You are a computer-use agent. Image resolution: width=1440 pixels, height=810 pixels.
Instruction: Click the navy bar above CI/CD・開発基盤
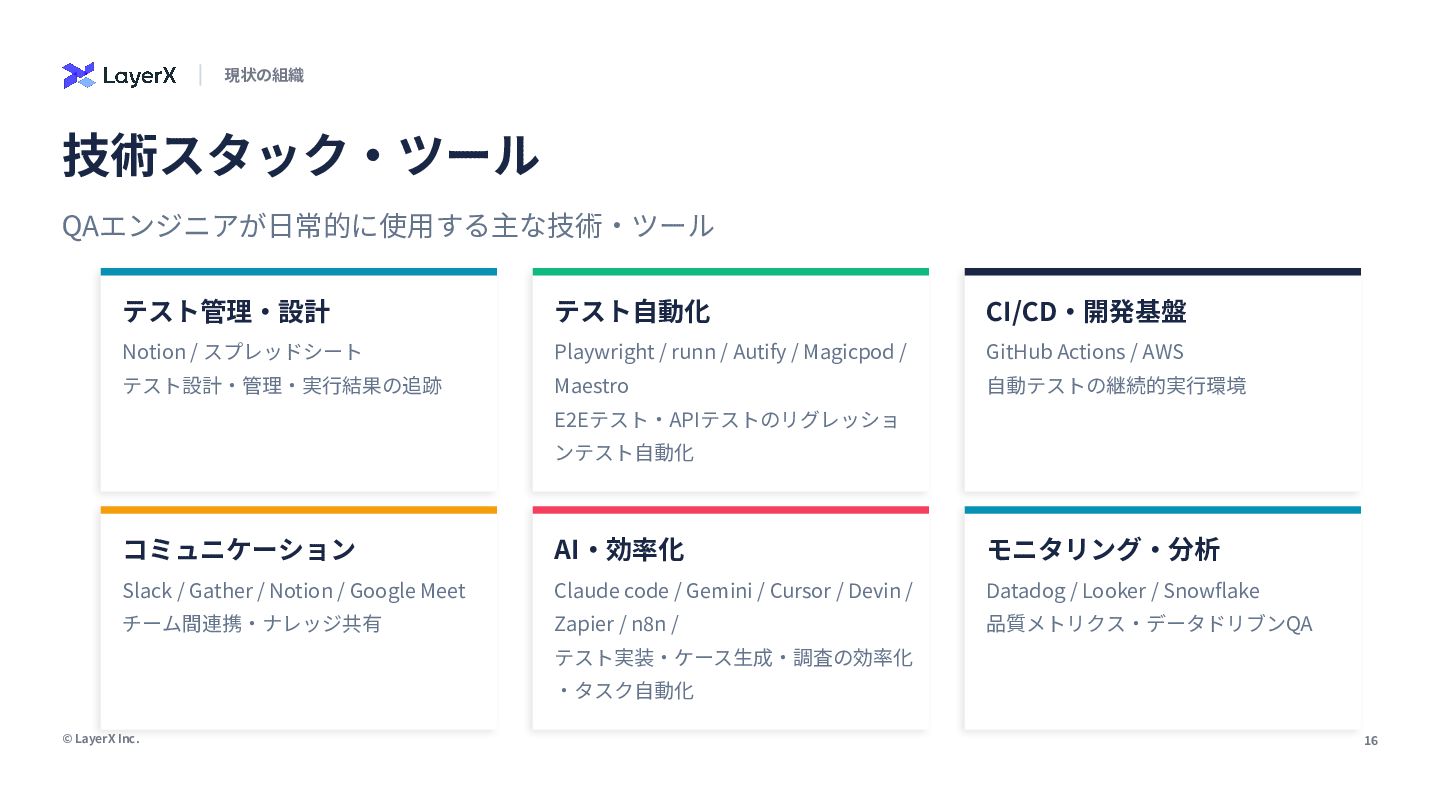click(1162, 272)
